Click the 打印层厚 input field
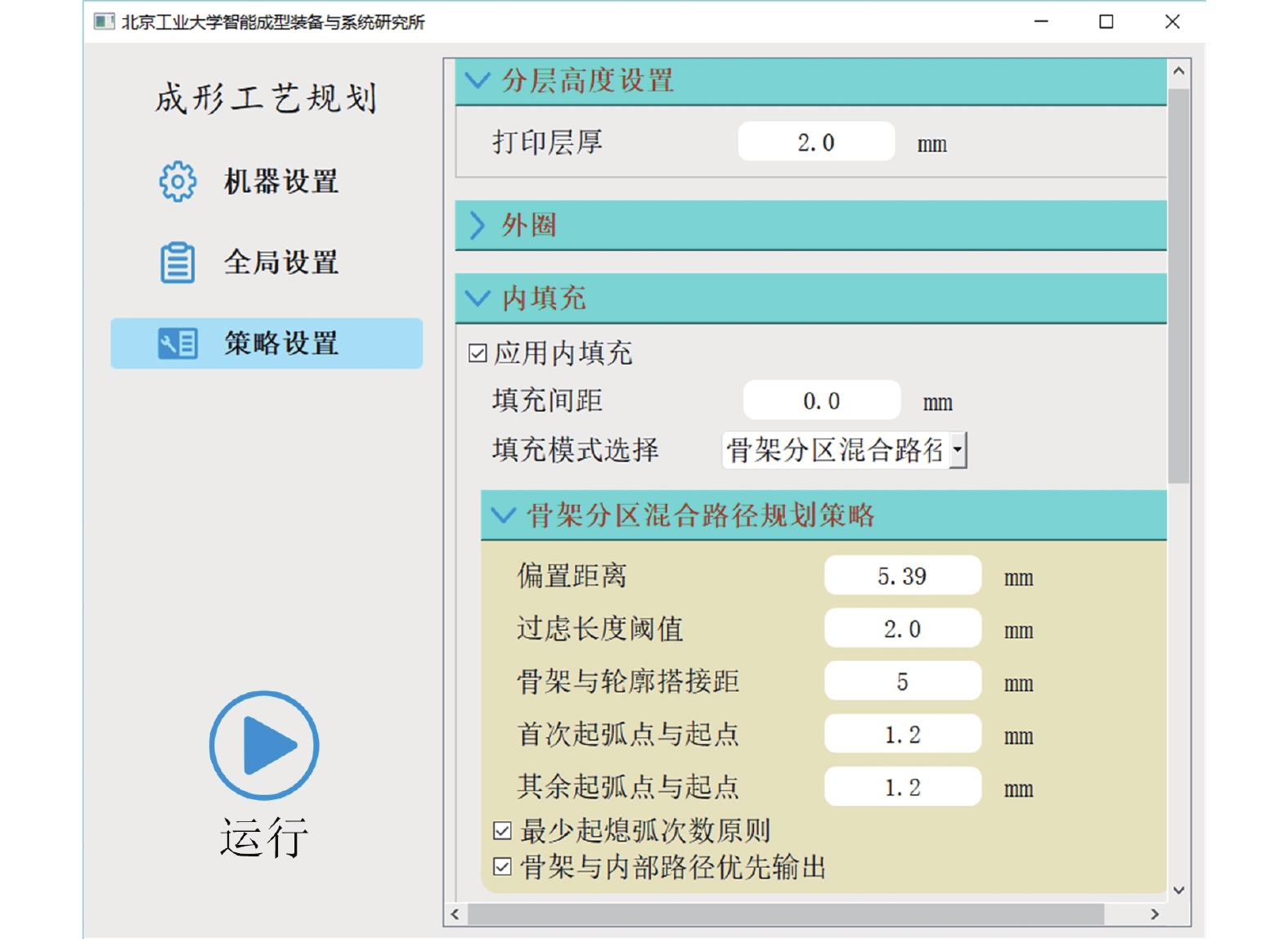The image size is (1288, 939). (x=815, y=142)
